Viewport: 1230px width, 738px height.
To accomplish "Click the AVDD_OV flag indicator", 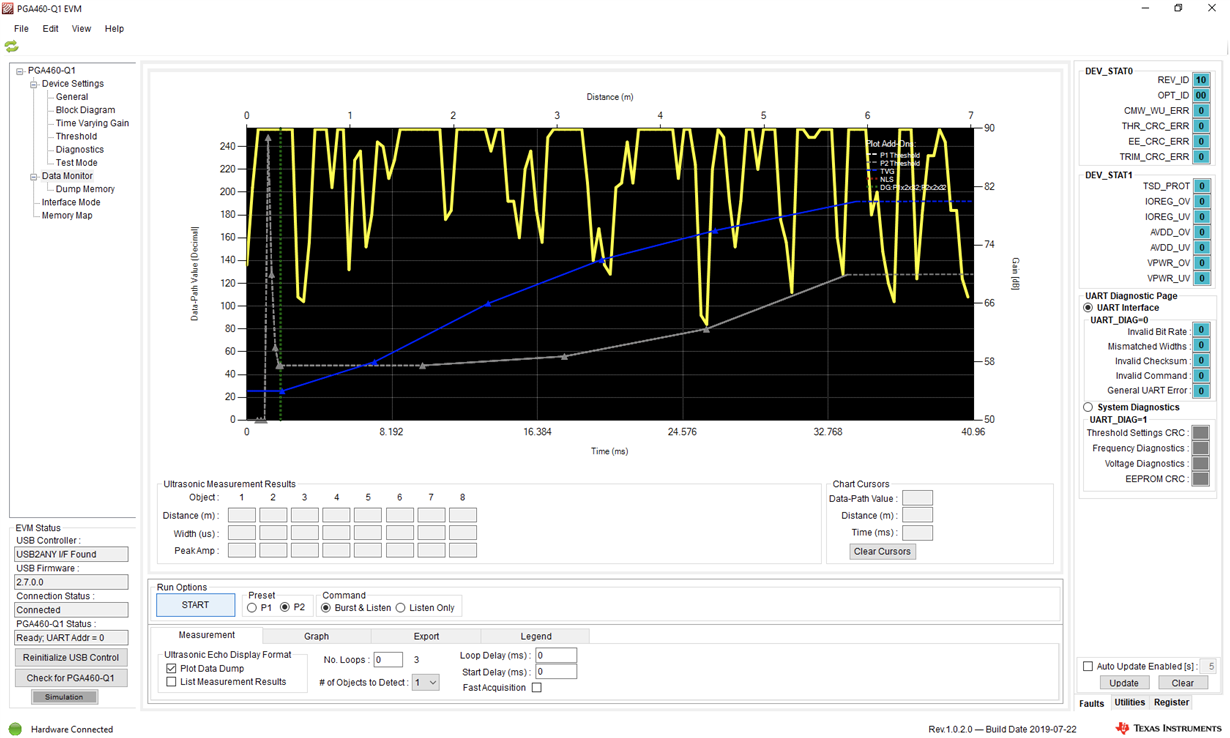I will 1201,232.
